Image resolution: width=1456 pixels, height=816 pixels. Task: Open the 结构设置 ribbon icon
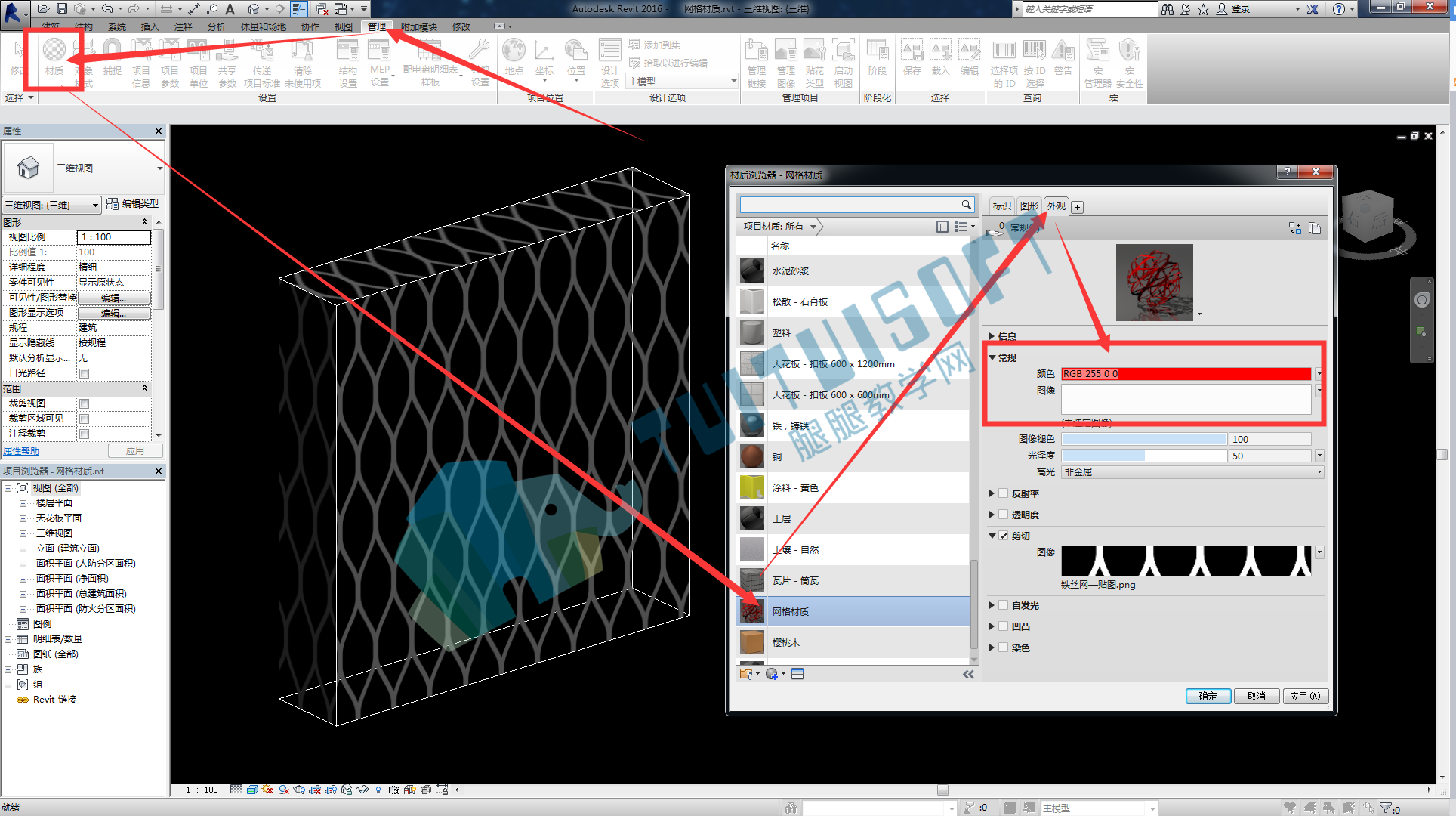click(347, 63)
